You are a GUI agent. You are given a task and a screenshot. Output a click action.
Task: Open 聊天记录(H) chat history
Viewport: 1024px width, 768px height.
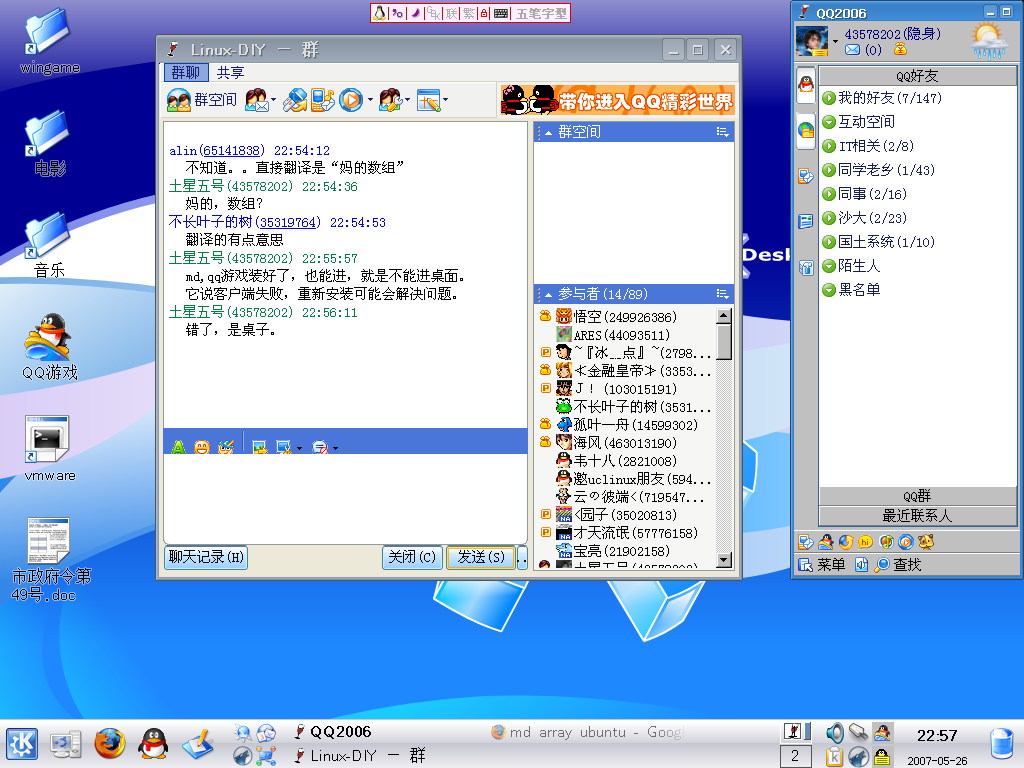coord(206,557)
